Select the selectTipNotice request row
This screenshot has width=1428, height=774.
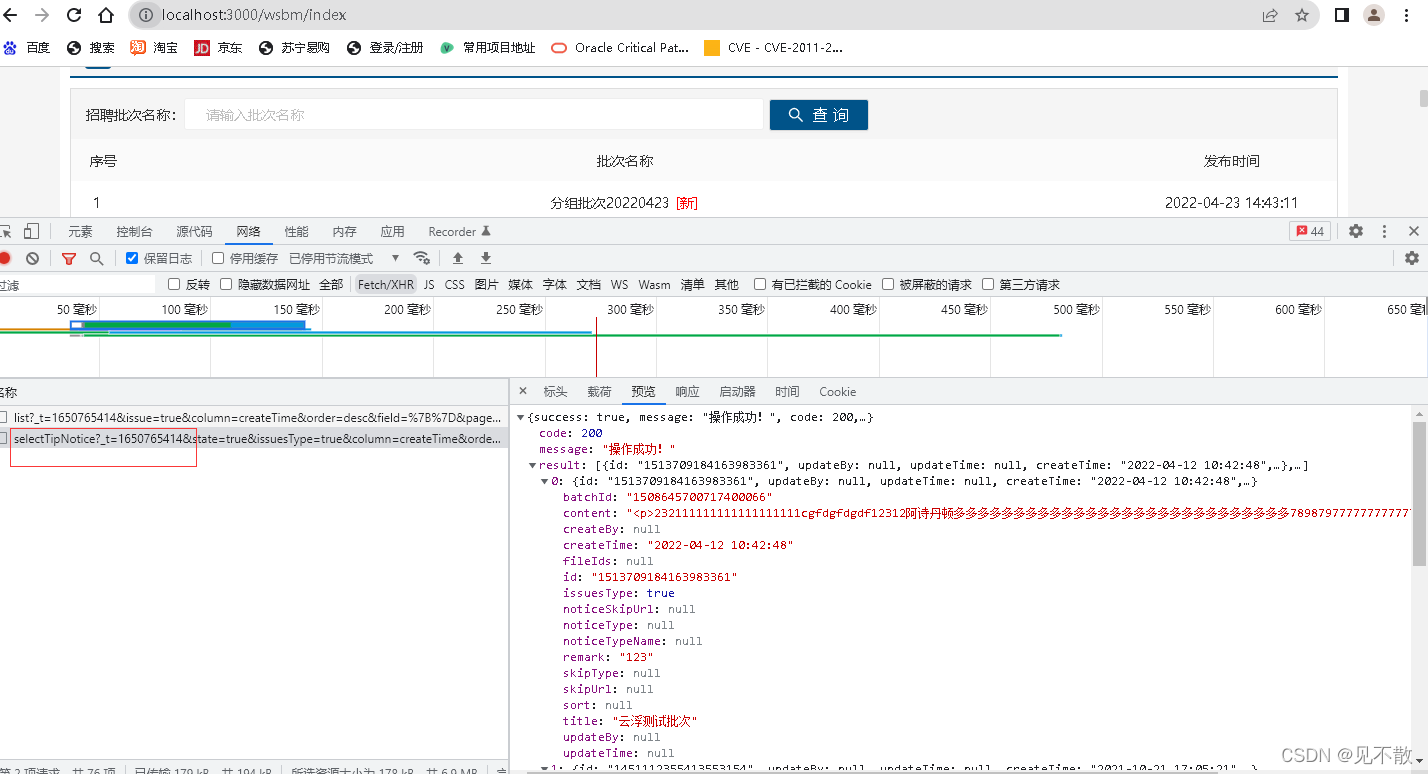(x=254, y=438)
